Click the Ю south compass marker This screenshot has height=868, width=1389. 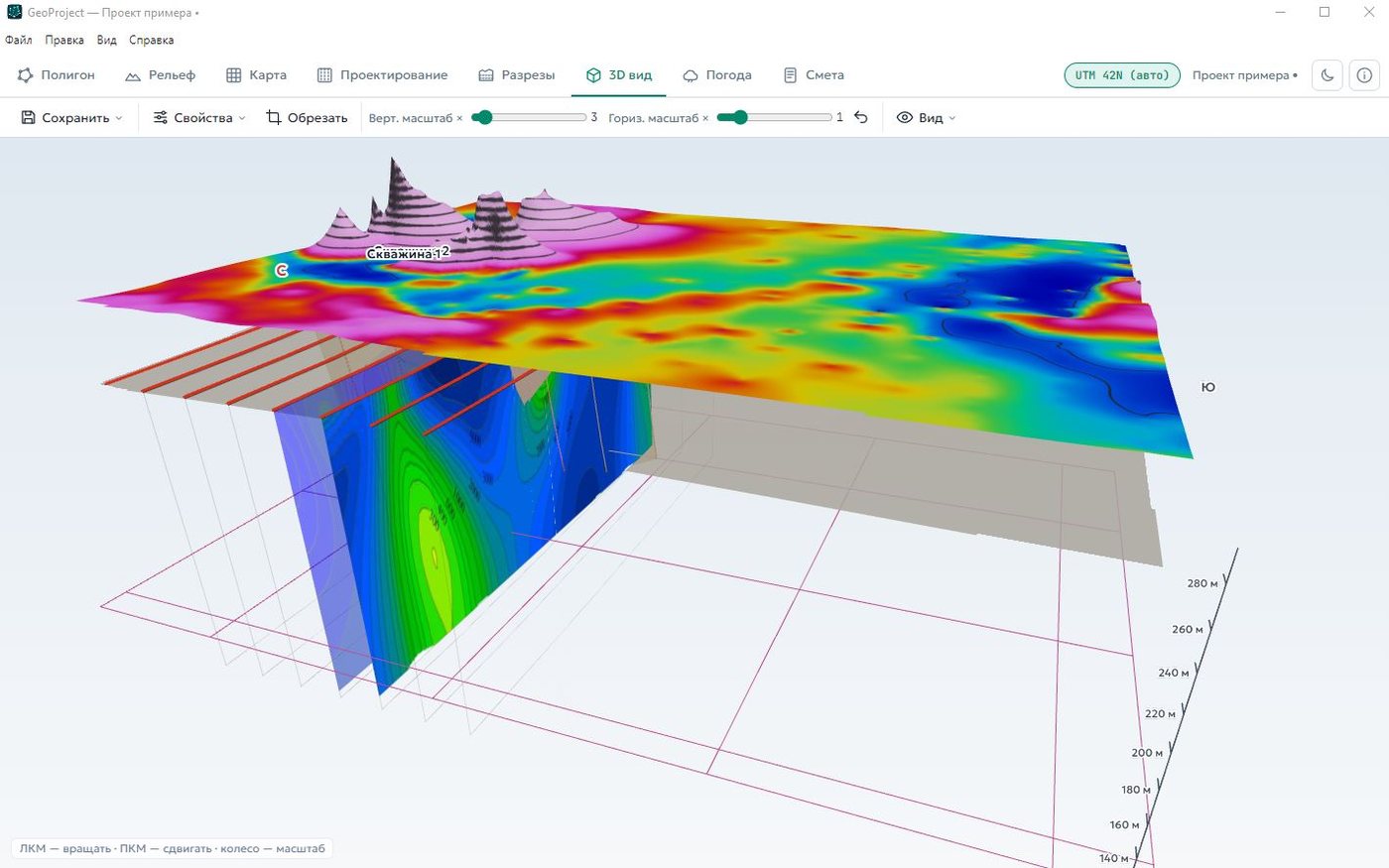tap(1207, 387)
